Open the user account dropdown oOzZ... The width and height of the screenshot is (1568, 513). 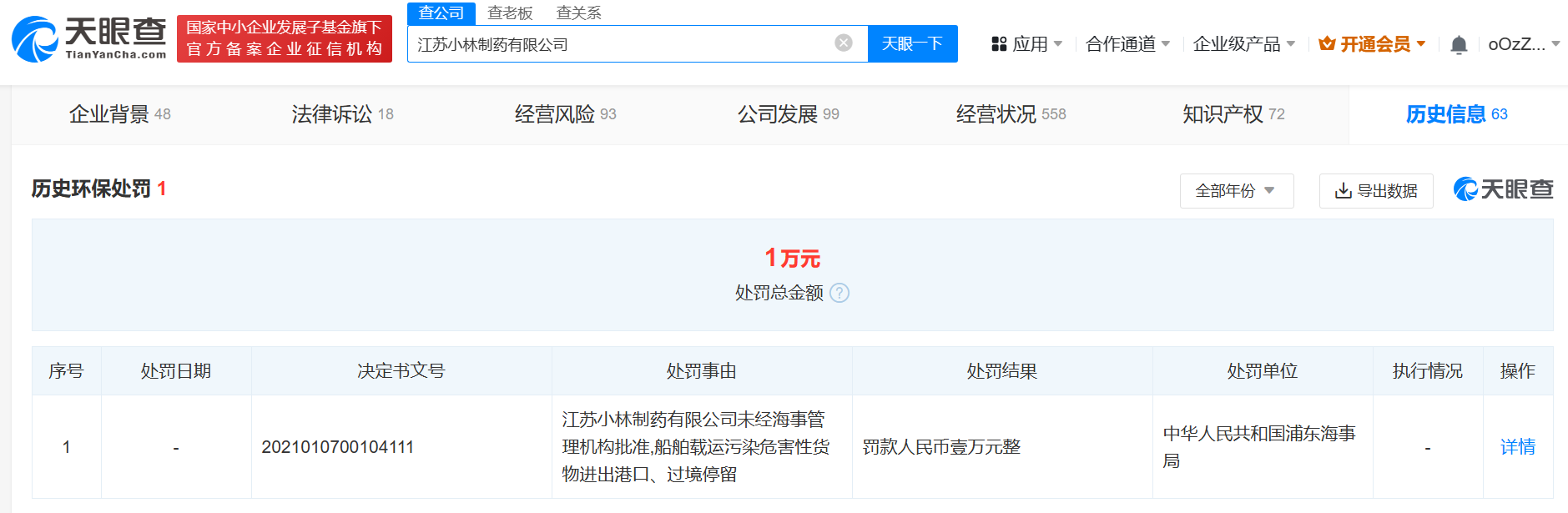(1523, 44)
